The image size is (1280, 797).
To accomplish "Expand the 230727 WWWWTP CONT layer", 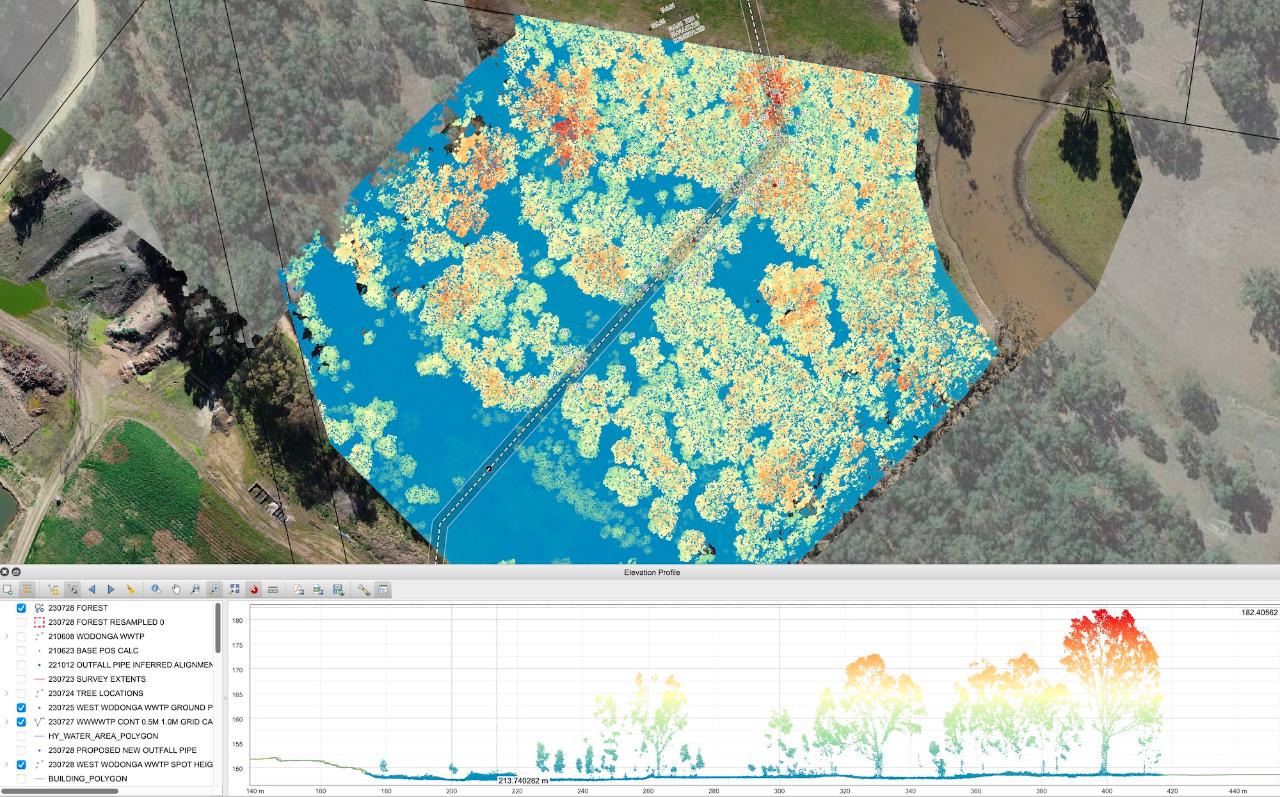I will pos(7,722).
